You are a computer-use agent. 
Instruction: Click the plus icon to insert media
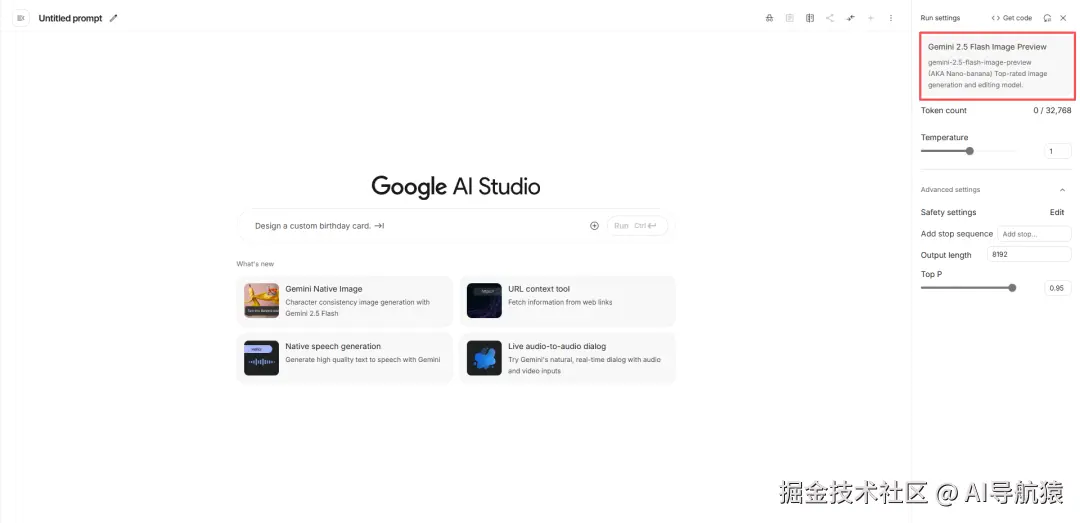tap(594, 225)
